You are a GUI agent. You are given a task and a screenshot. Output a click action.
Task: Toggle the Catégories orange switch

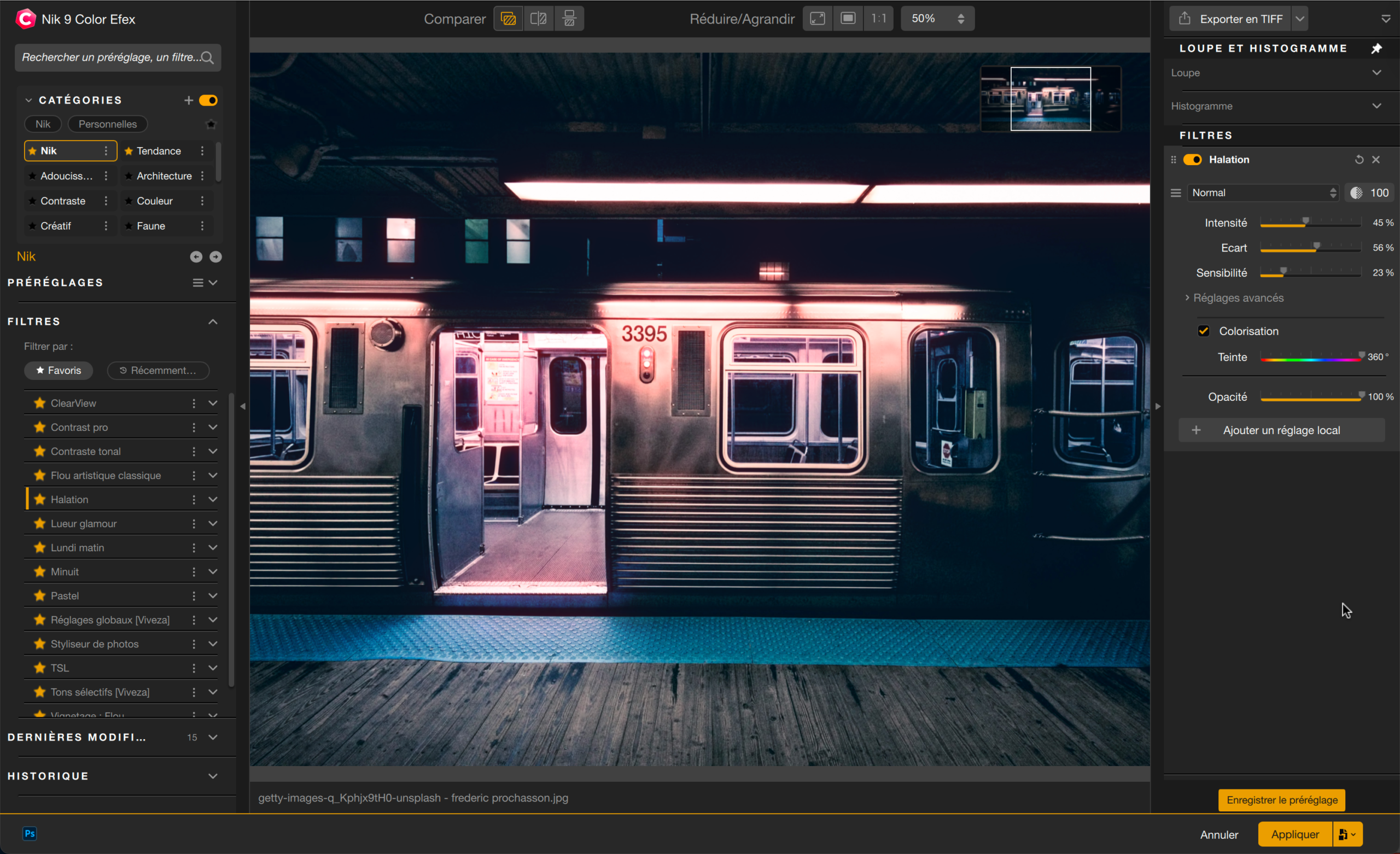208,101
